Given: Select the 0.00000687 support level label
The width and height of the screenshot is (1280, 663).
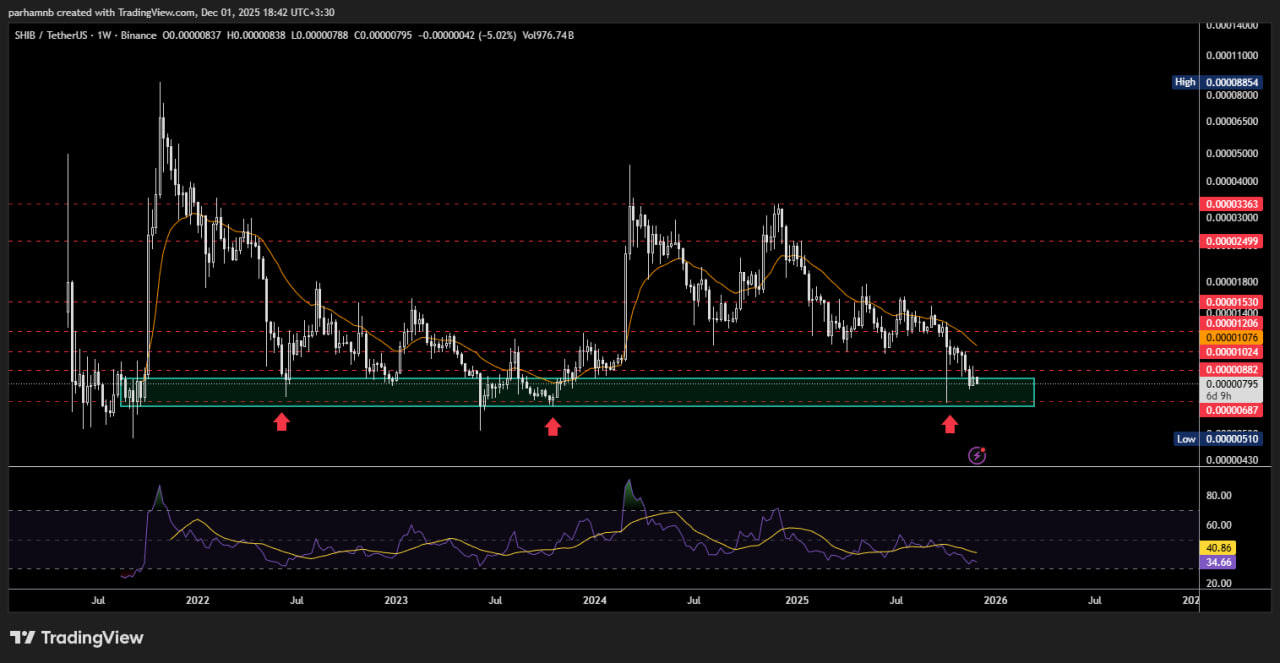Looking at the screenshot, I should coord(1233,410).
